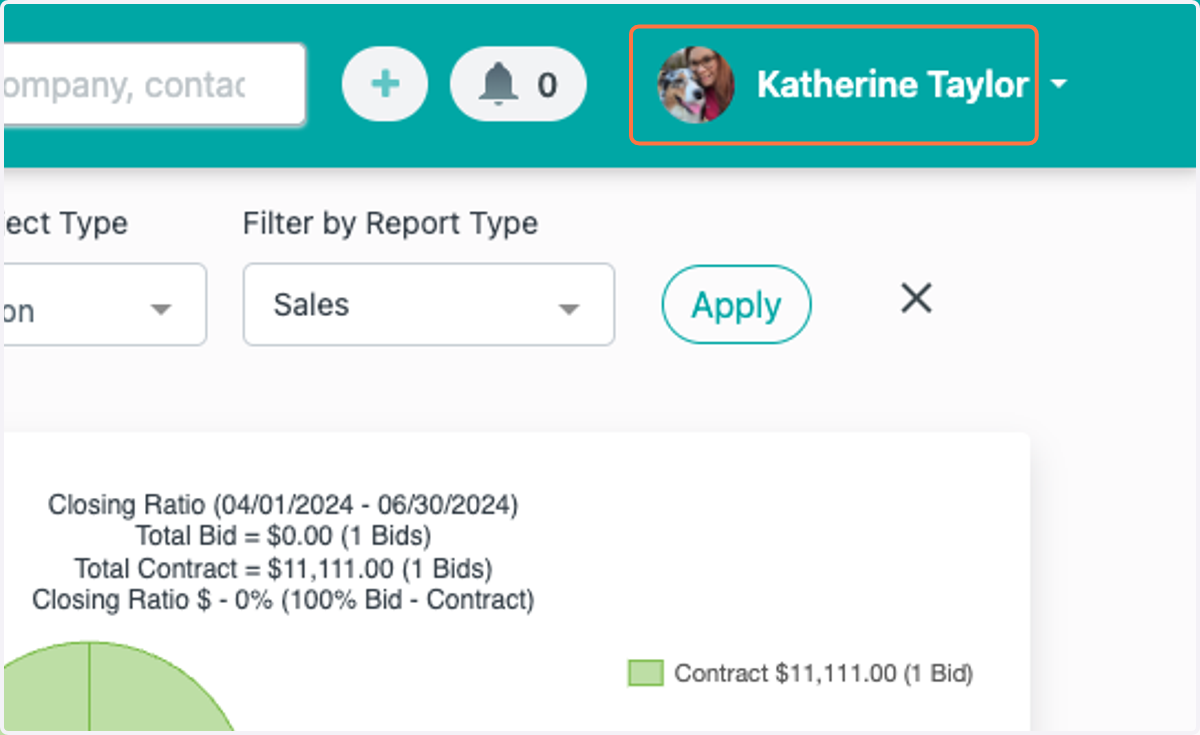This screenshot has width=1200, height=735.
Task: Click the Total Bid = $0.00 line
Action: coord(283,536)
